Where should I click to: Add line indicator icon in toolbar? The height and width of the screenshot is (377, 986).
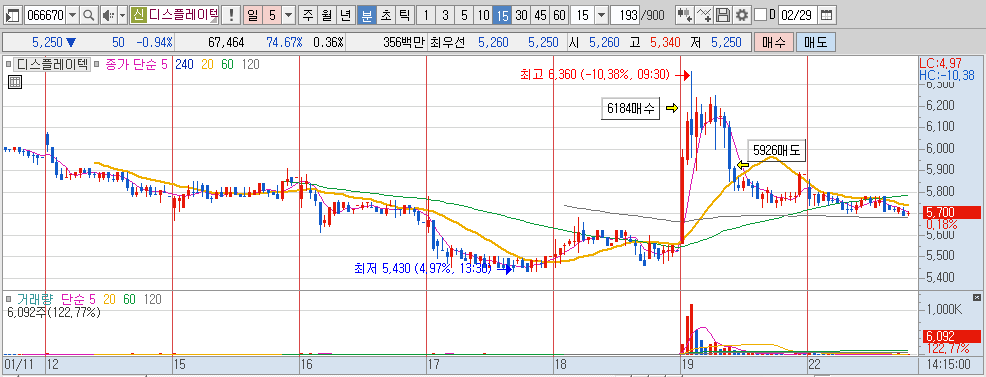click(705, 15)
